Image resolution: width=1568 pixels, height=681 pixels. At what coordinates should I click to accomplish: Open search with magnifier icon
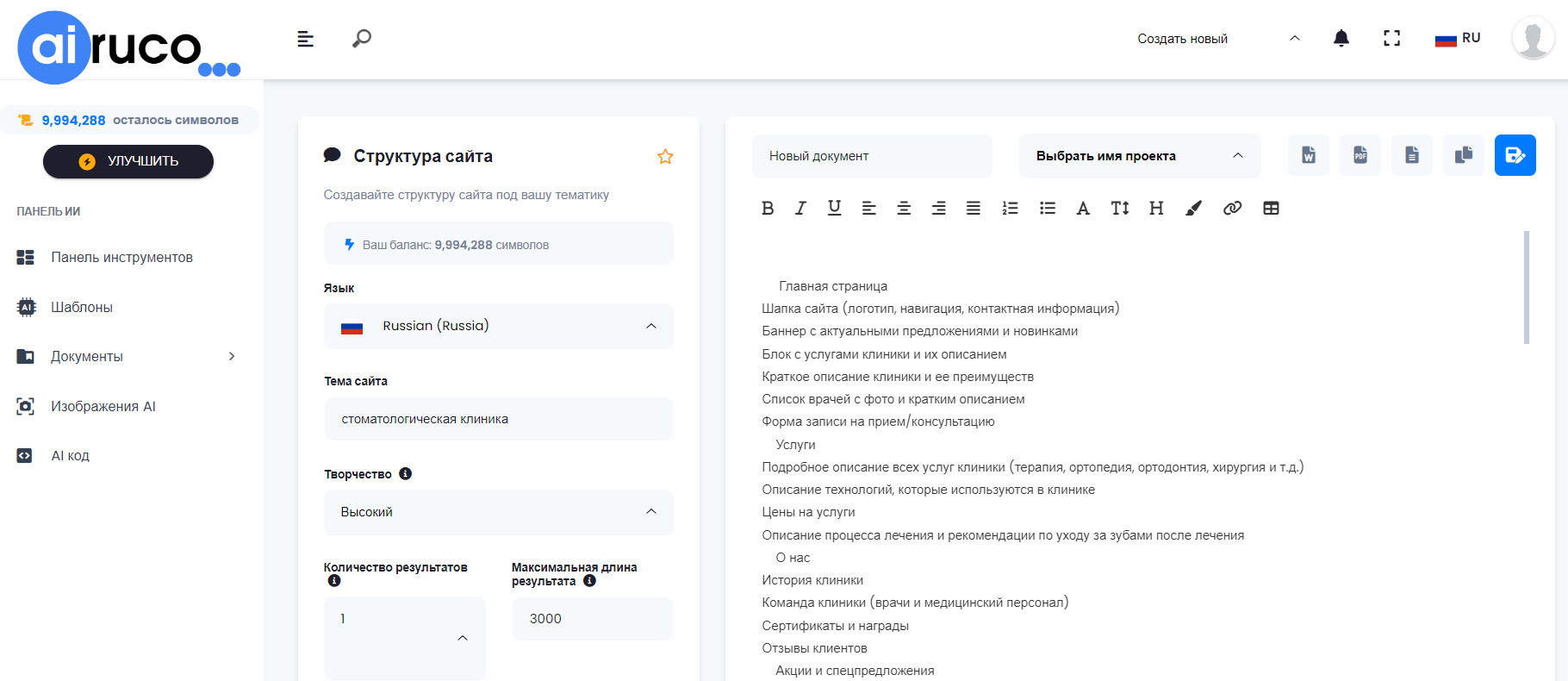pos(362,39)
